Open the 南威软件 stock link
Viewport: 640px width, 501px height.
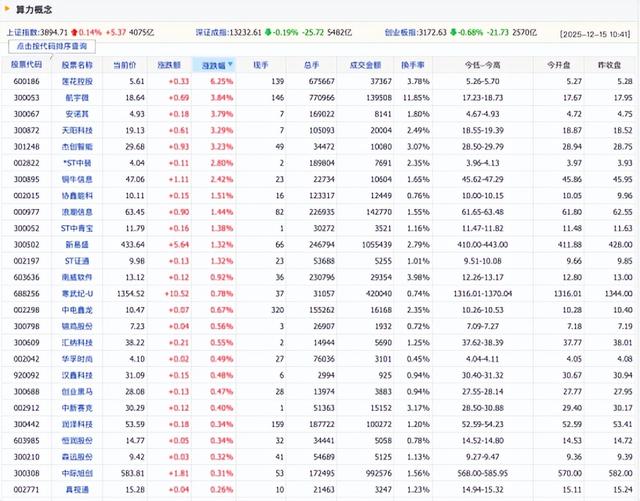pyautogui.click(x=77, y=277)
